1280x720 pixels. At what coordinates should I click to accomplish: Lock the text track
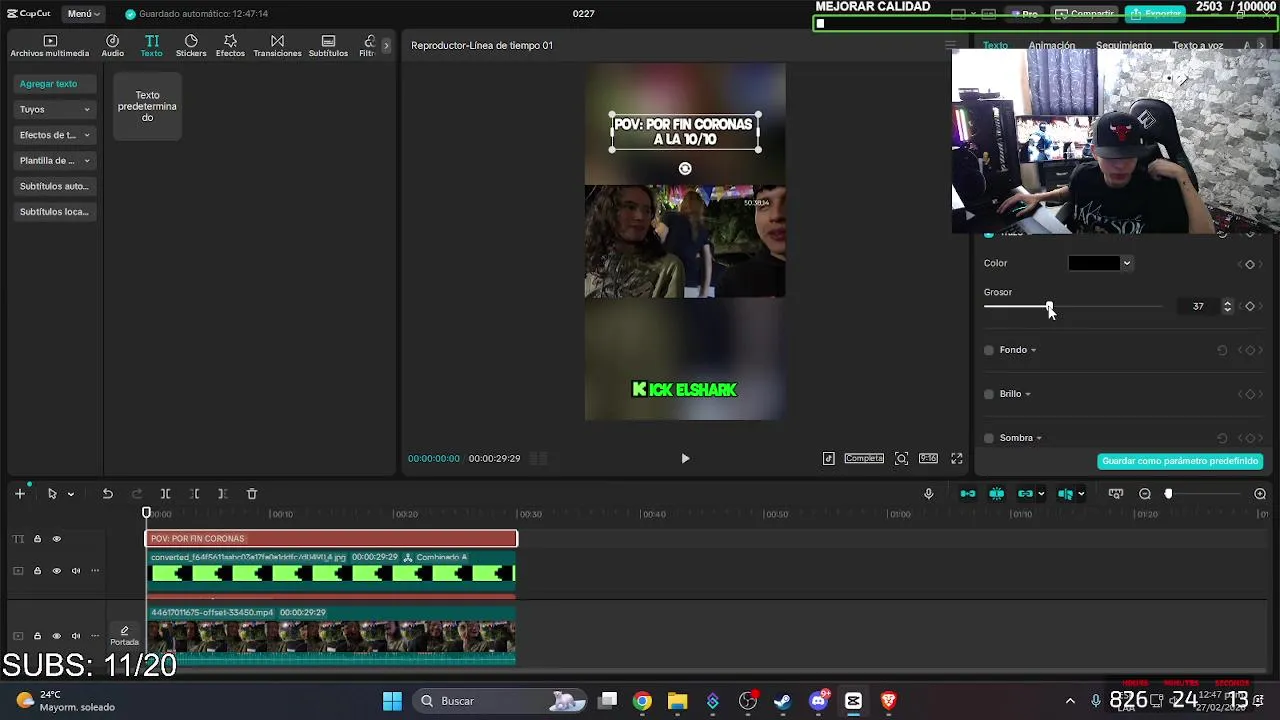click(37, 540)
